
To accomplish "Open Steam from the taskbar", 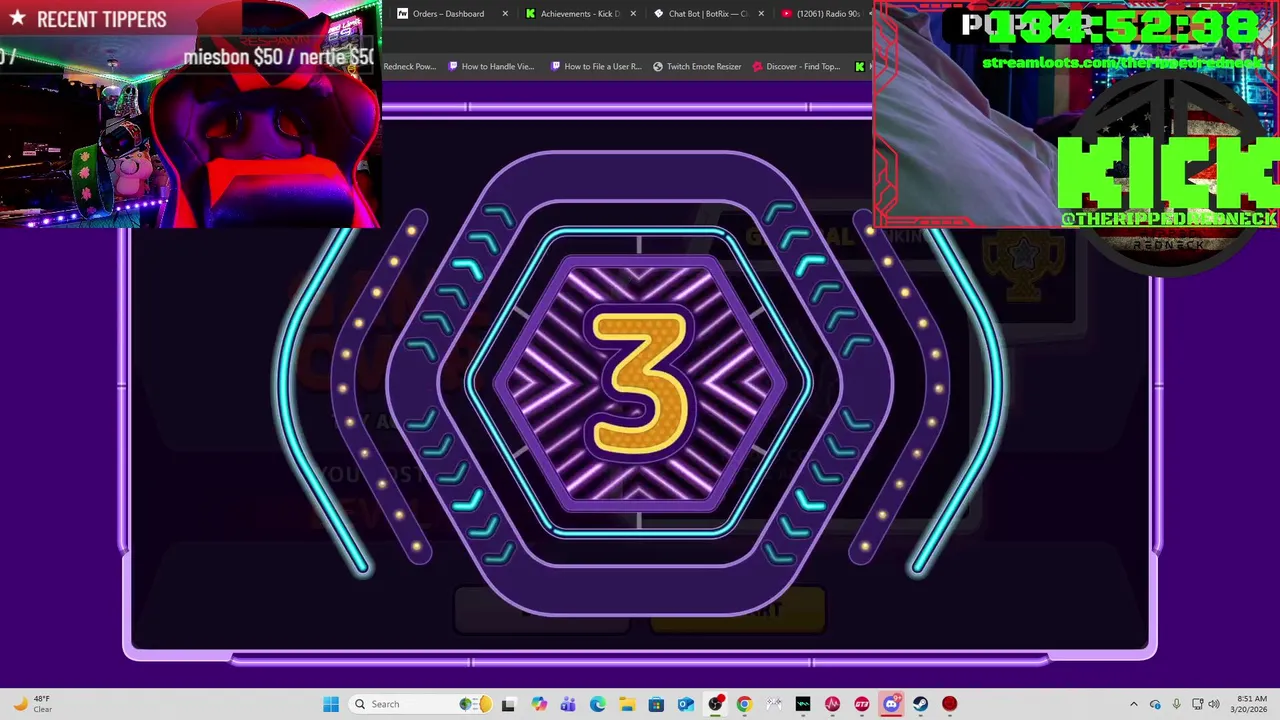I will 920,704.
